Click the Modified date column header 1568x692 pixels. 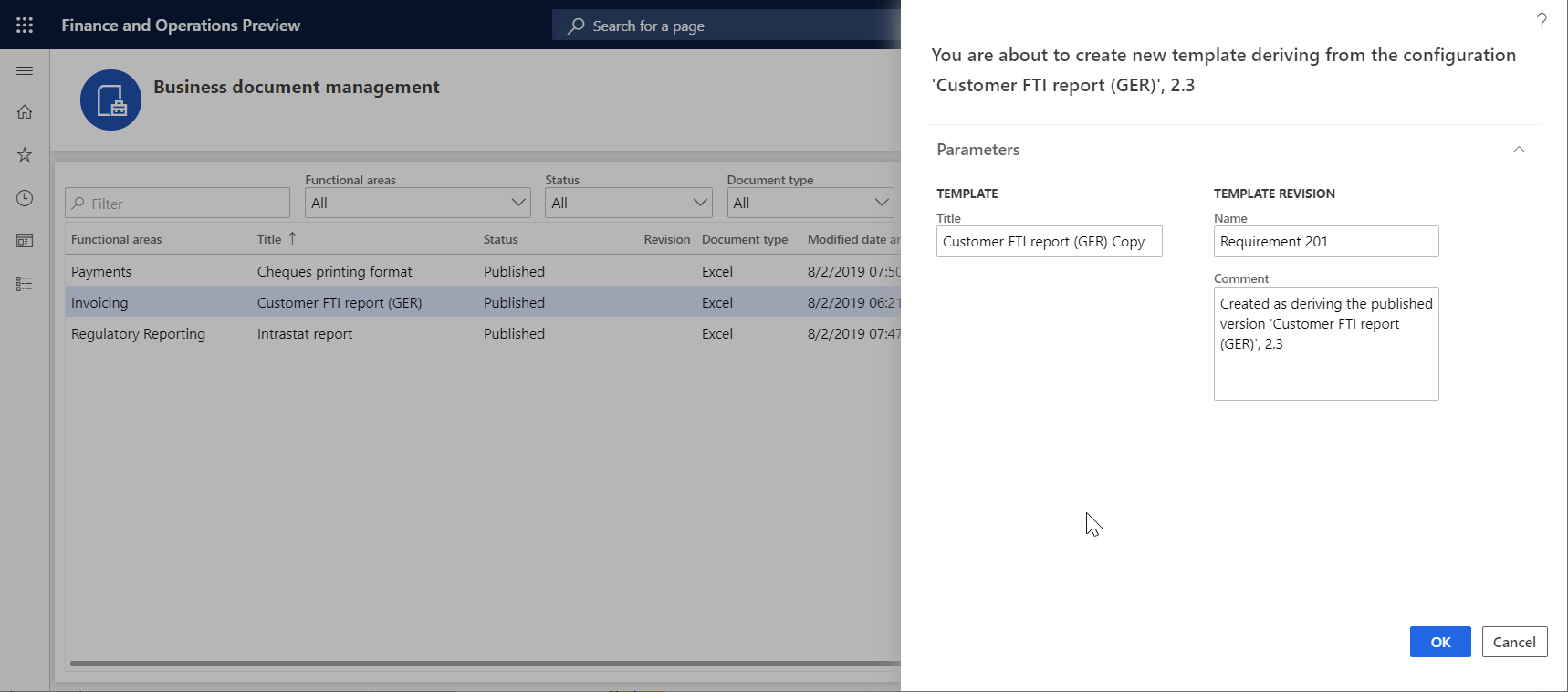853,239
